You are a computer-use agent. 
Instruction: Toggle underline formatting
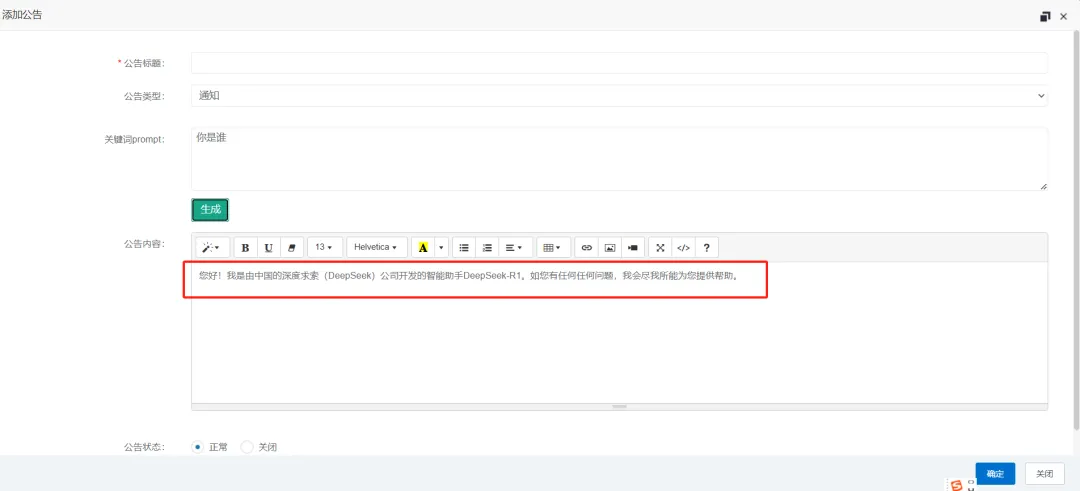pyautogui.click(x=269, y=247)
